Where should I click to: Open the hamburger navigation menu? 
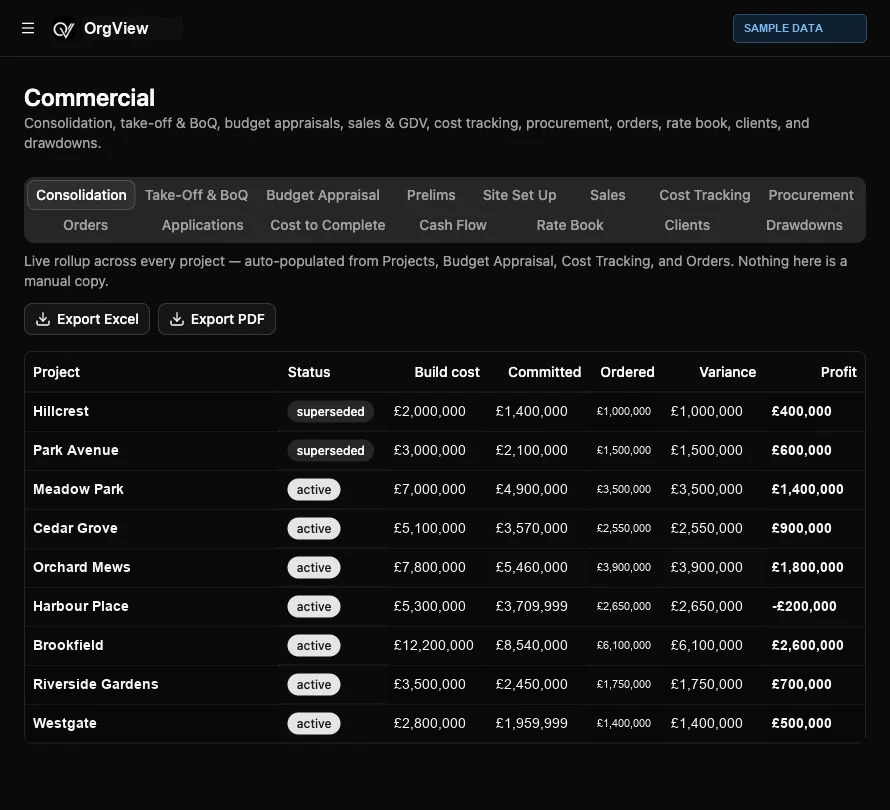pyautogui.click(x=28, y=28)
